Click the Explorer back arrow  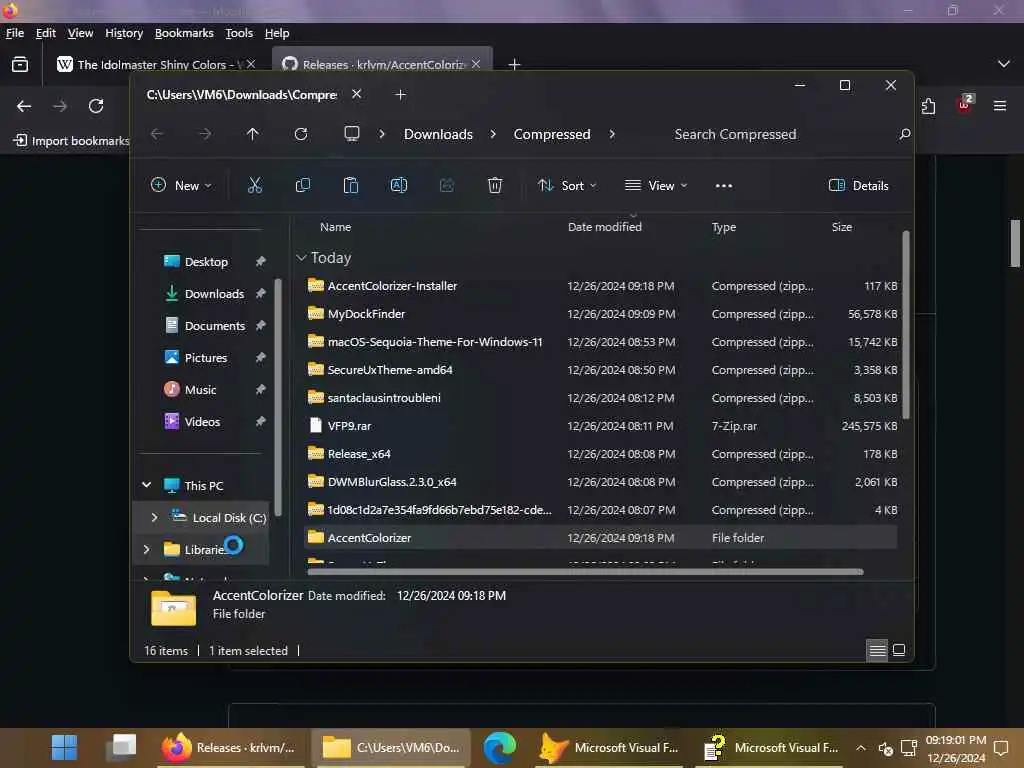coord(157,134)
